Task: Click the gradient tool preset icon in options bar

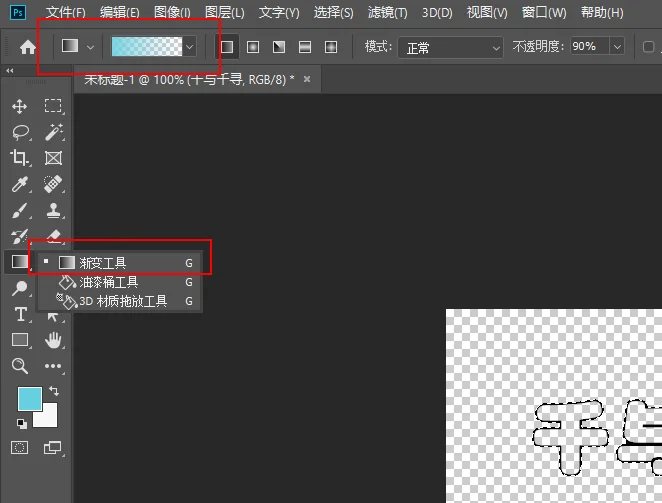Action: coord(70,46)
